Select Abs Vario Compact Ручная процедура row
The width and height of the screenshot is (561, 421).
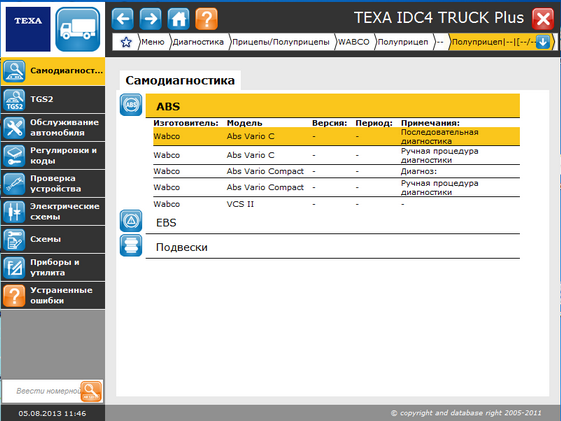(x=336, y=187)
